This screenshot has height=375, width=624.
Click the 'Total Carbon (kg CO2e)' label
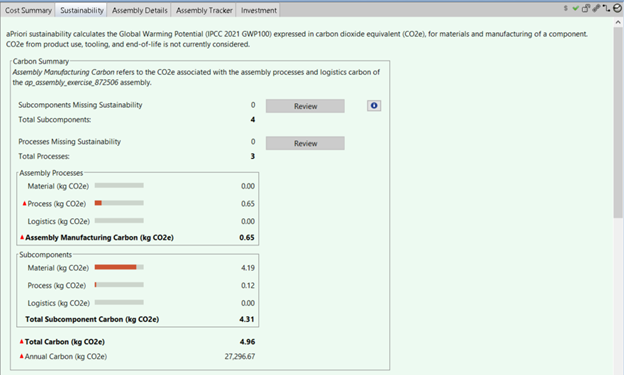pyautogui.click(x=65, y=342)
